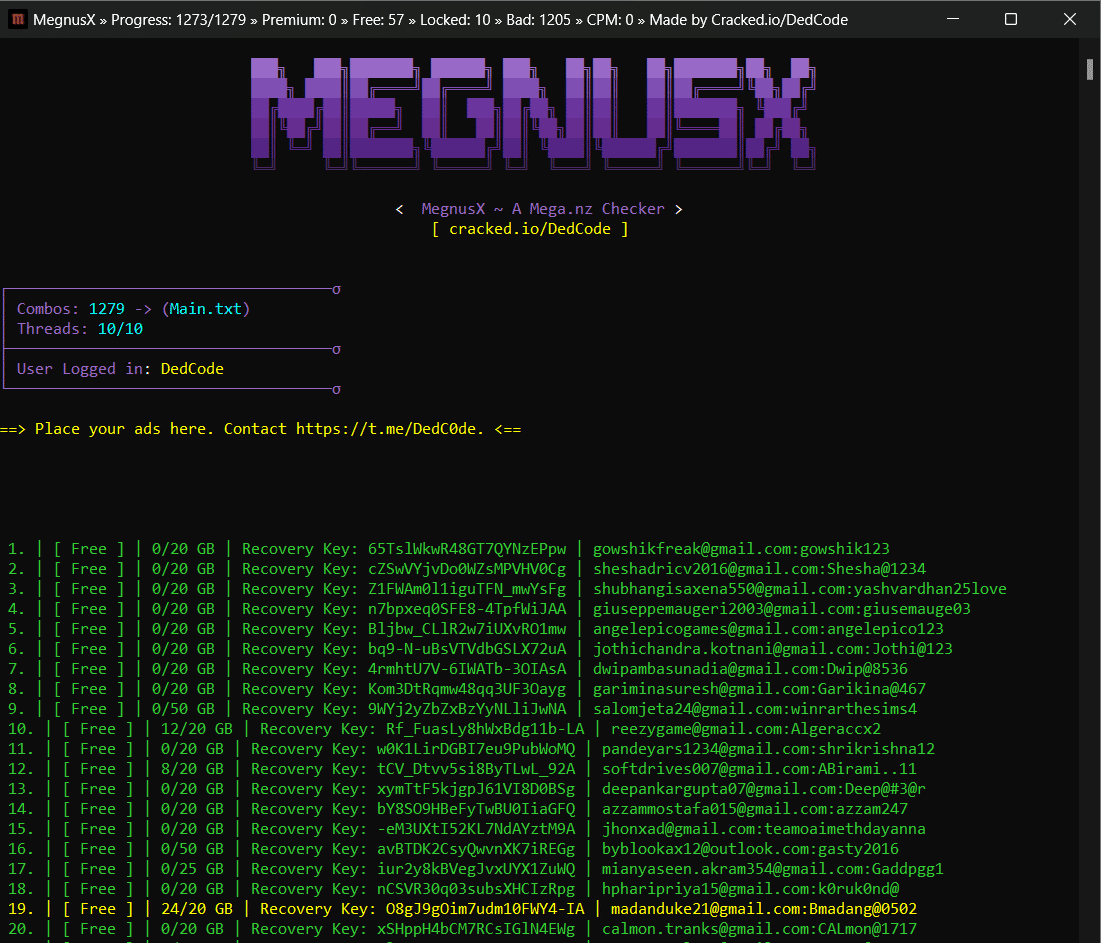Click the 8/20 GB storage value
The image size is (1101, 943).
coord(192,769)
